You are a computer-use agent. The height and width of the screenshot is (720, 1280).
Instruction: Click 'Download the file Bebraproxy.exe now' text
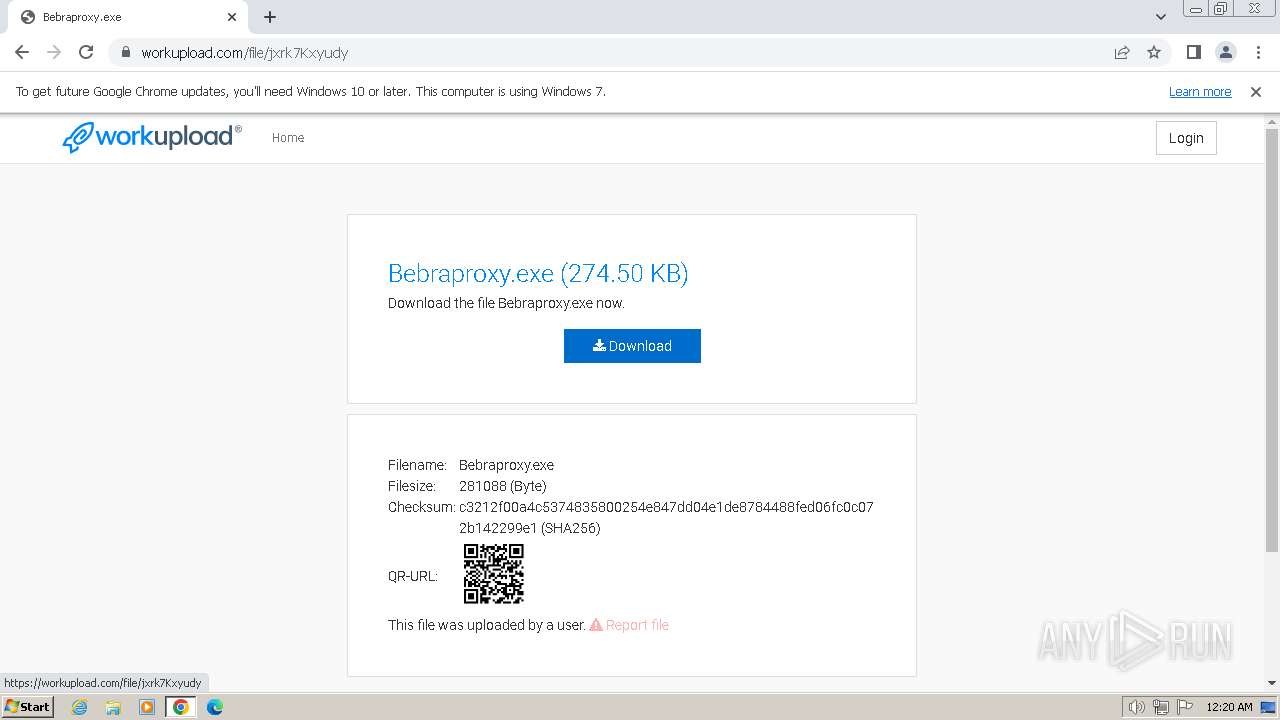click(506, 303)
